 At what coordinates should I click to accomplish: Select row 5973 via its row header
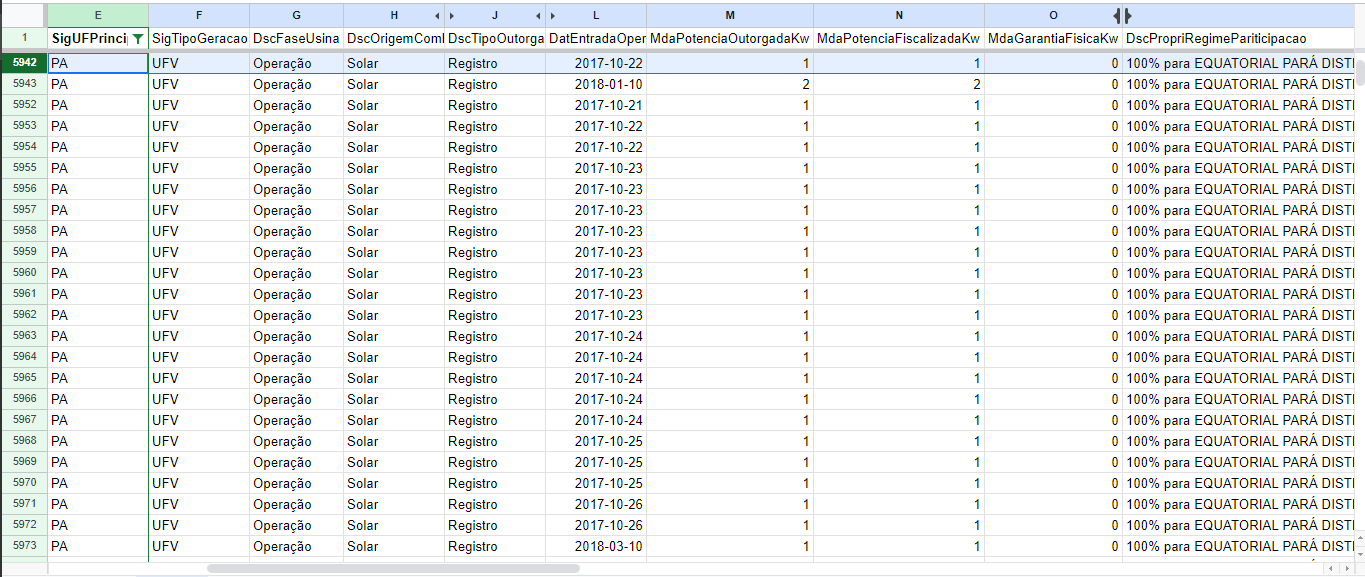[25, 546]
